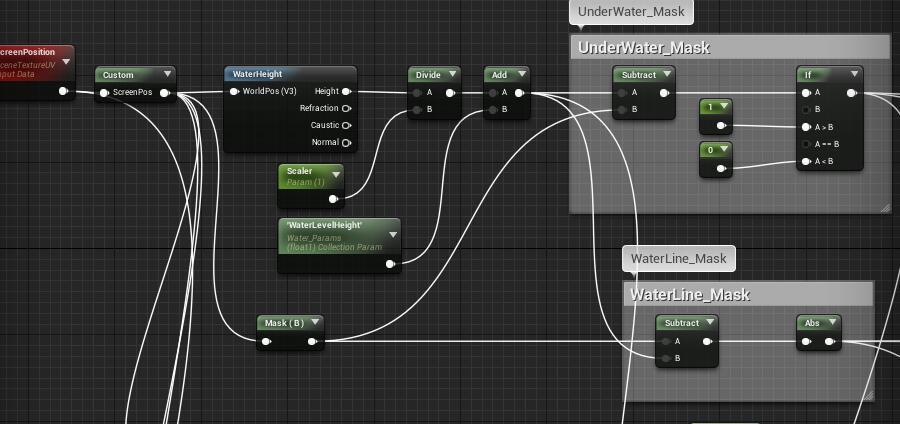Image resolution: width=900 pixels, height=424 pixels.
Task: Click the Height output pin
Action: (347, 92)
